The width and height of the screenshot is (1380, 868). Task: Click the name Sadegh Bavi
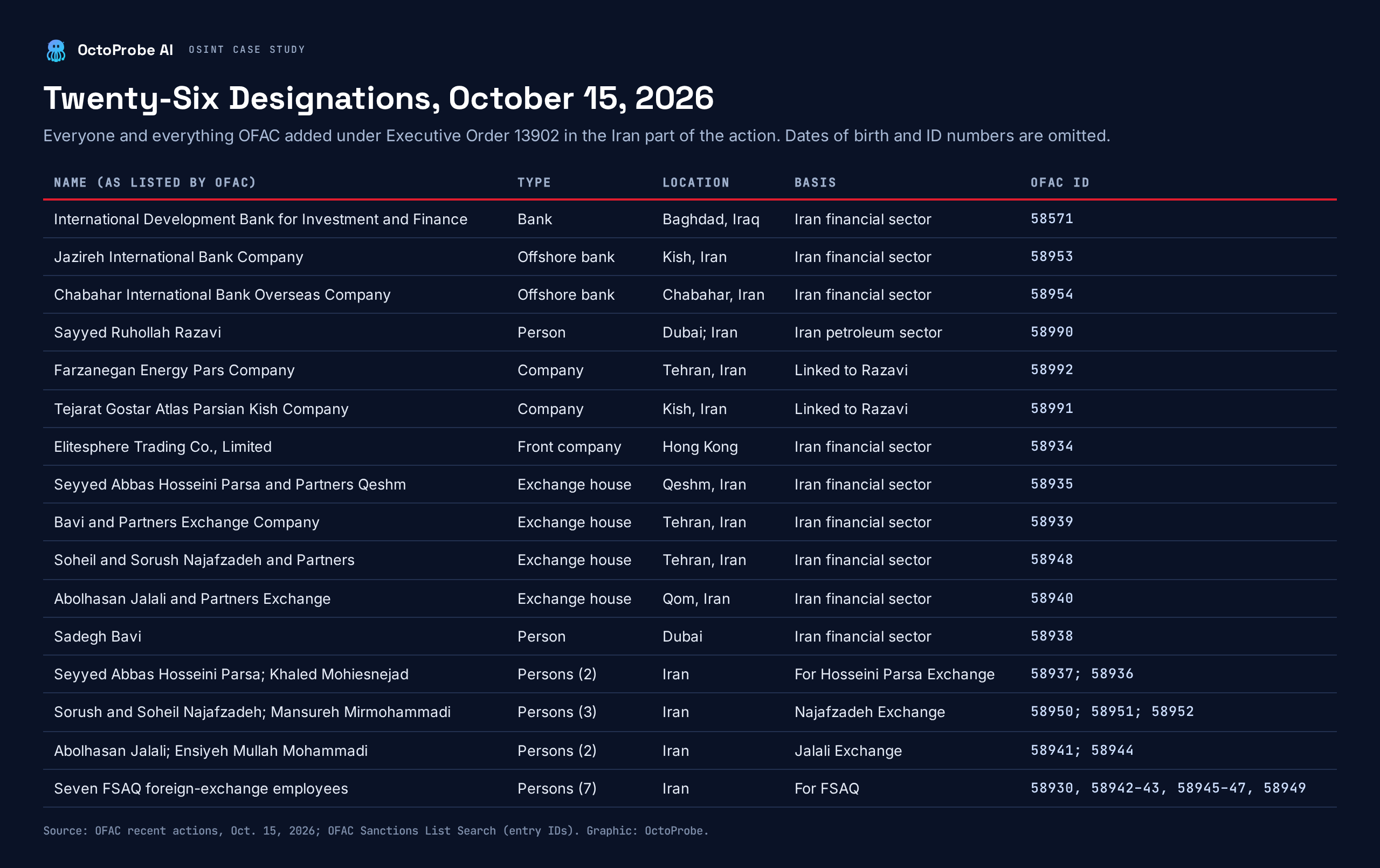point(98,636)
